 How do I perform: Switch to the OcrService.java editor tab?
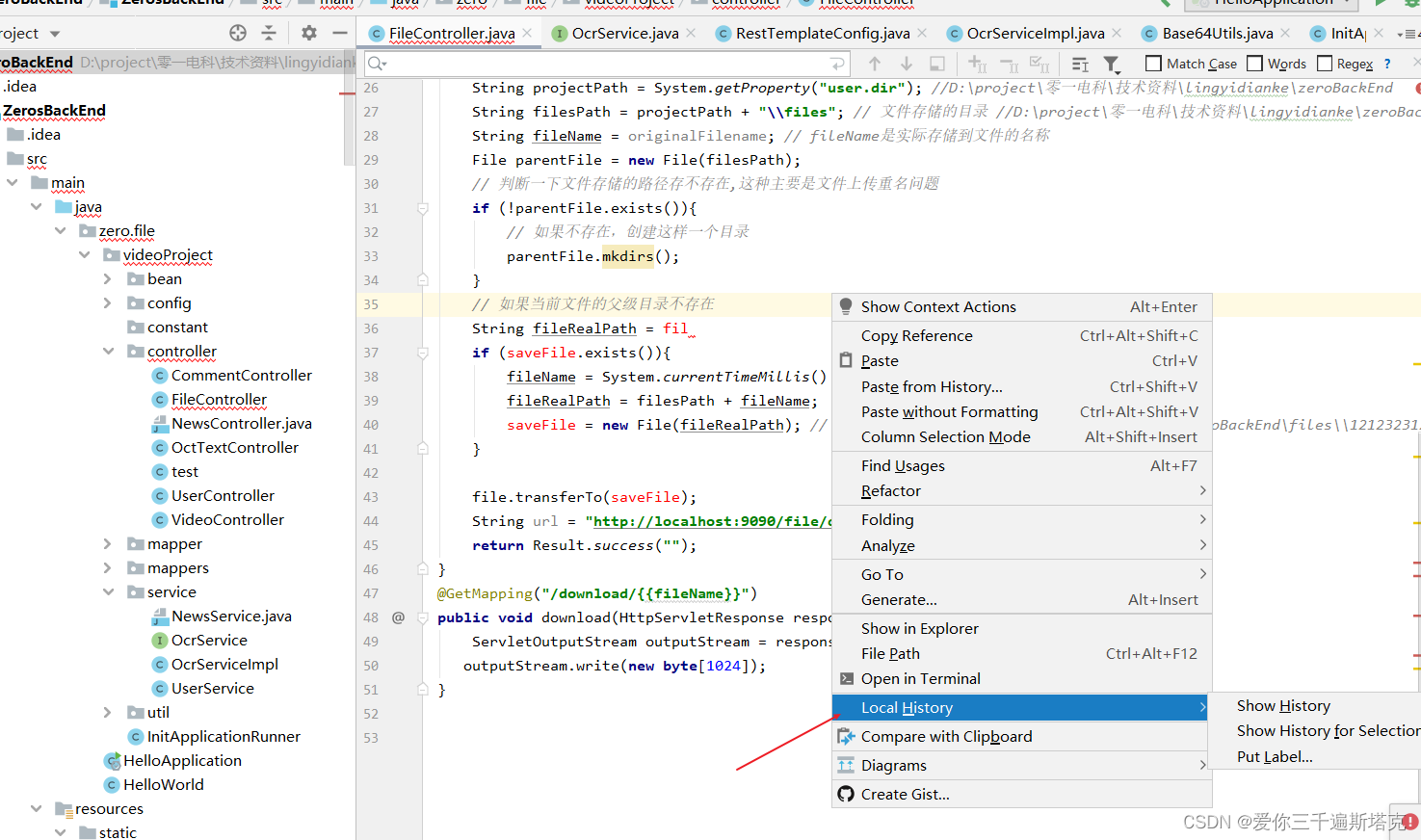(625, 34)
